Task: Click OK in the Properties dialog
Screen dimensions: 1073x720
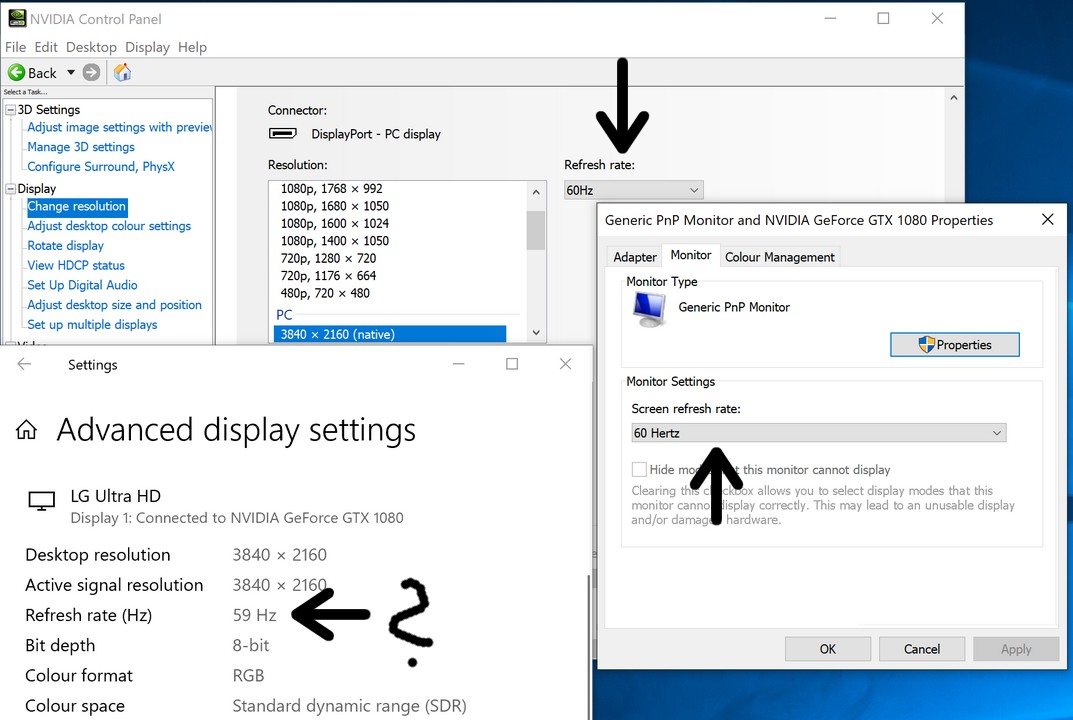Action: pos(827,649)
